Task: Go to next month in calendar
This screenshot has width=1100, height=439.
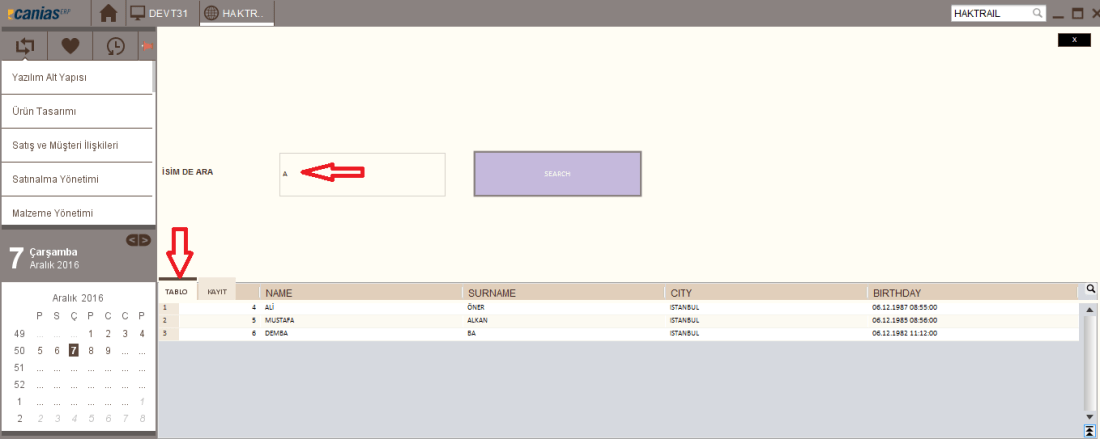Action: tap(145, 240)
